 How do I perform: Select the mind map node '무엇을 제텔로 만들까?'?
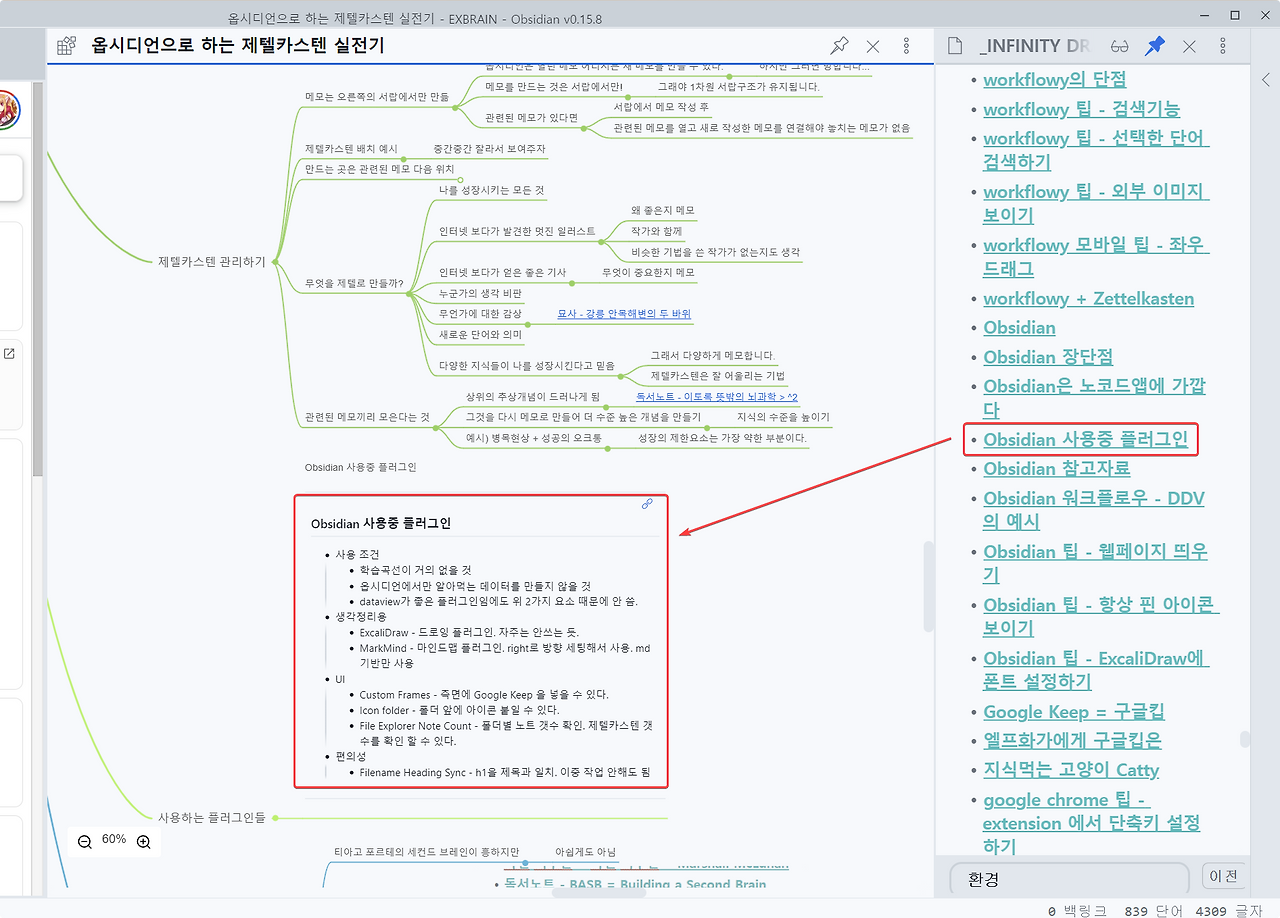click(x=354, y=284)
